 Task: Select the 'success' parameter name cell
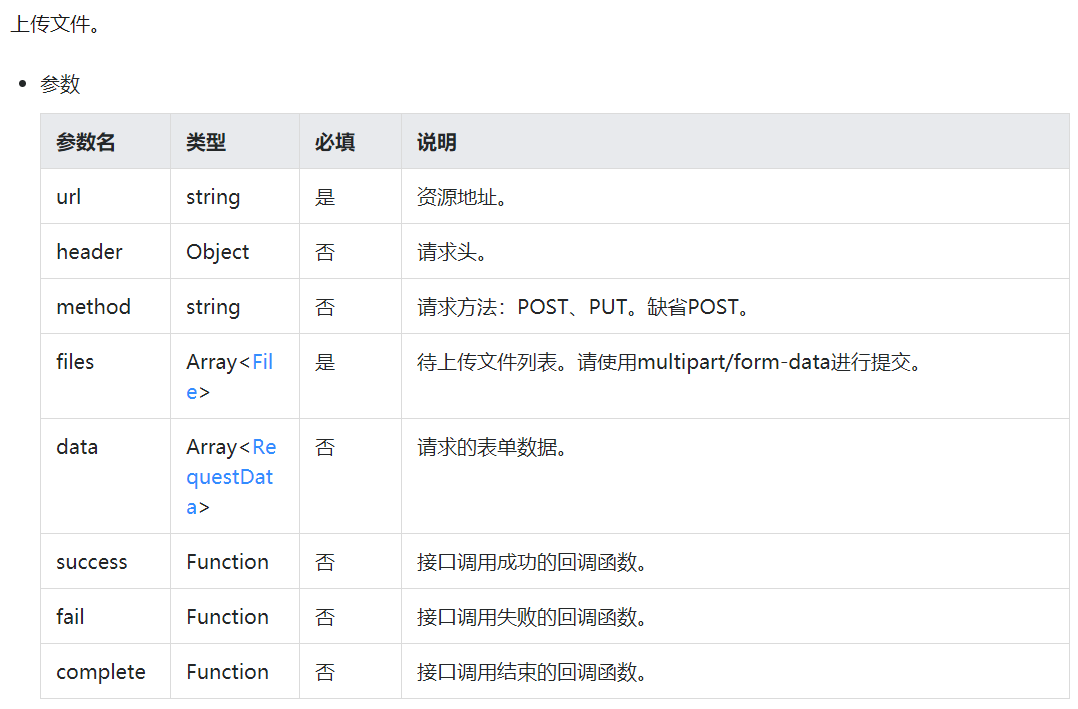tap(105, 561)
